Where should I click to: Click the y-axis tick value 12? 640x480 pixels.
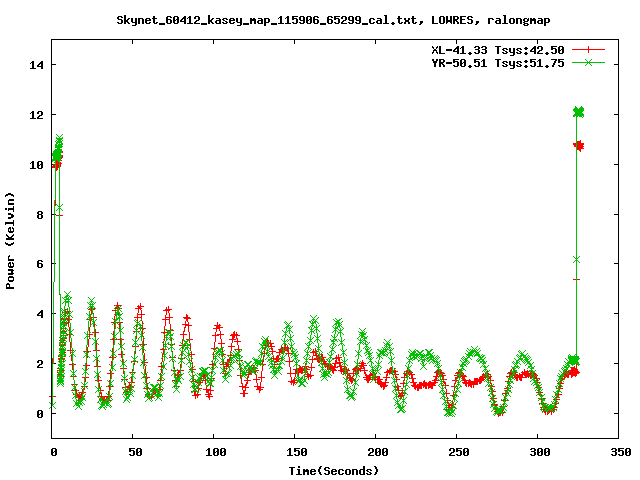coord(36,115)
